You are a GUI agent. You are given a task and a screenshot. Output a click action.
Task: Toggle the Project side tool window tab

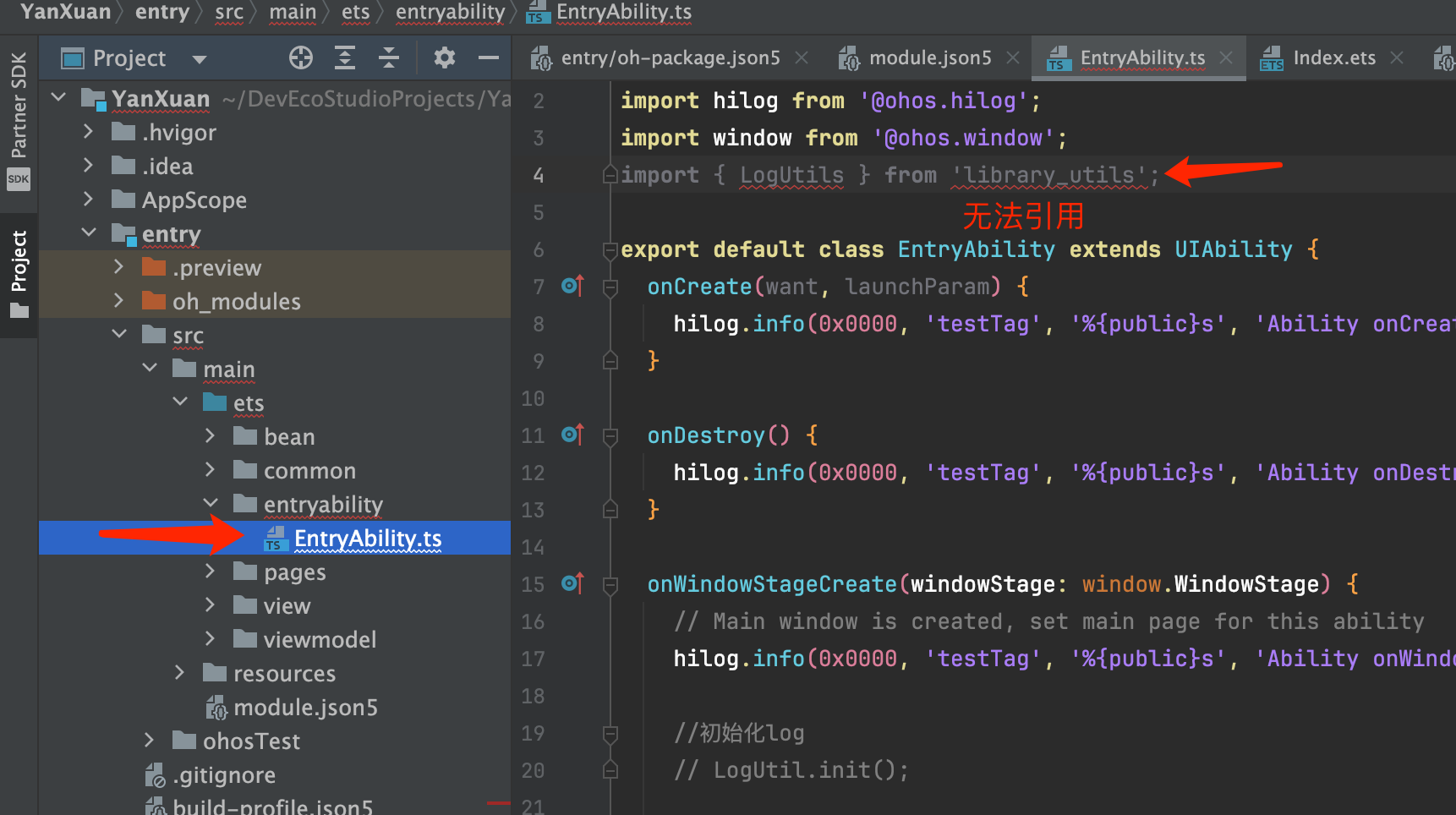coord(19,274)
